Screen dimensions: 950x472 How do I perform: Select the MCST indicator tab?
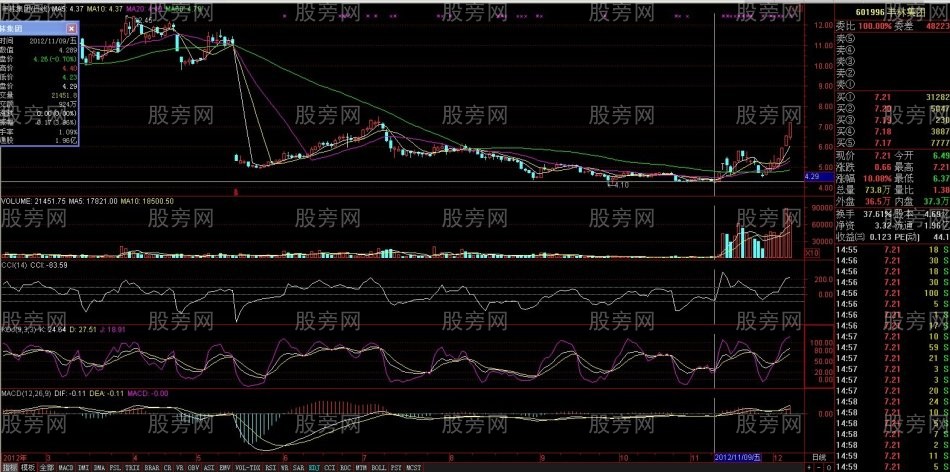(x=413, y=468)
